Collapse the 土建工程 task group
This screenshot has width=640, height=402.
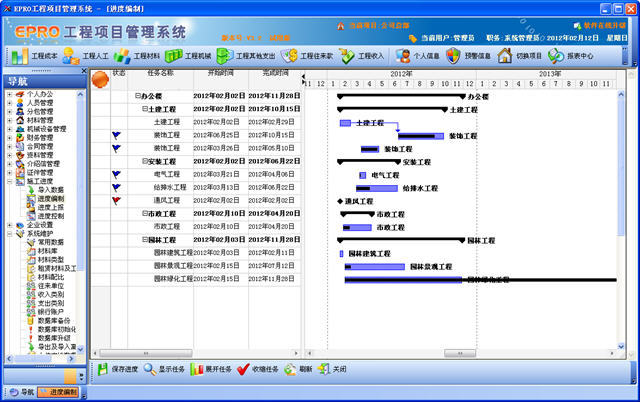point(144,109)
